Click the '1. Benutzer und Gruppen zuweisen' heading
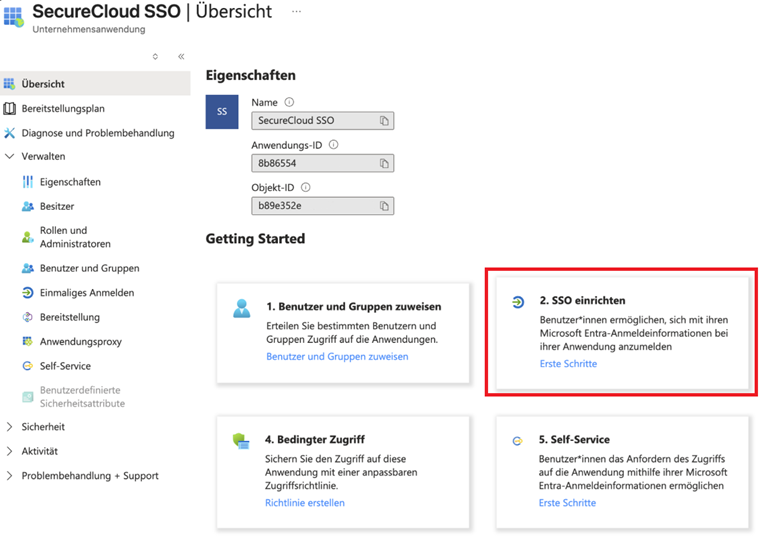Viewport: 760px width, 539px height. pyautogui.click(x=354, y=307)
